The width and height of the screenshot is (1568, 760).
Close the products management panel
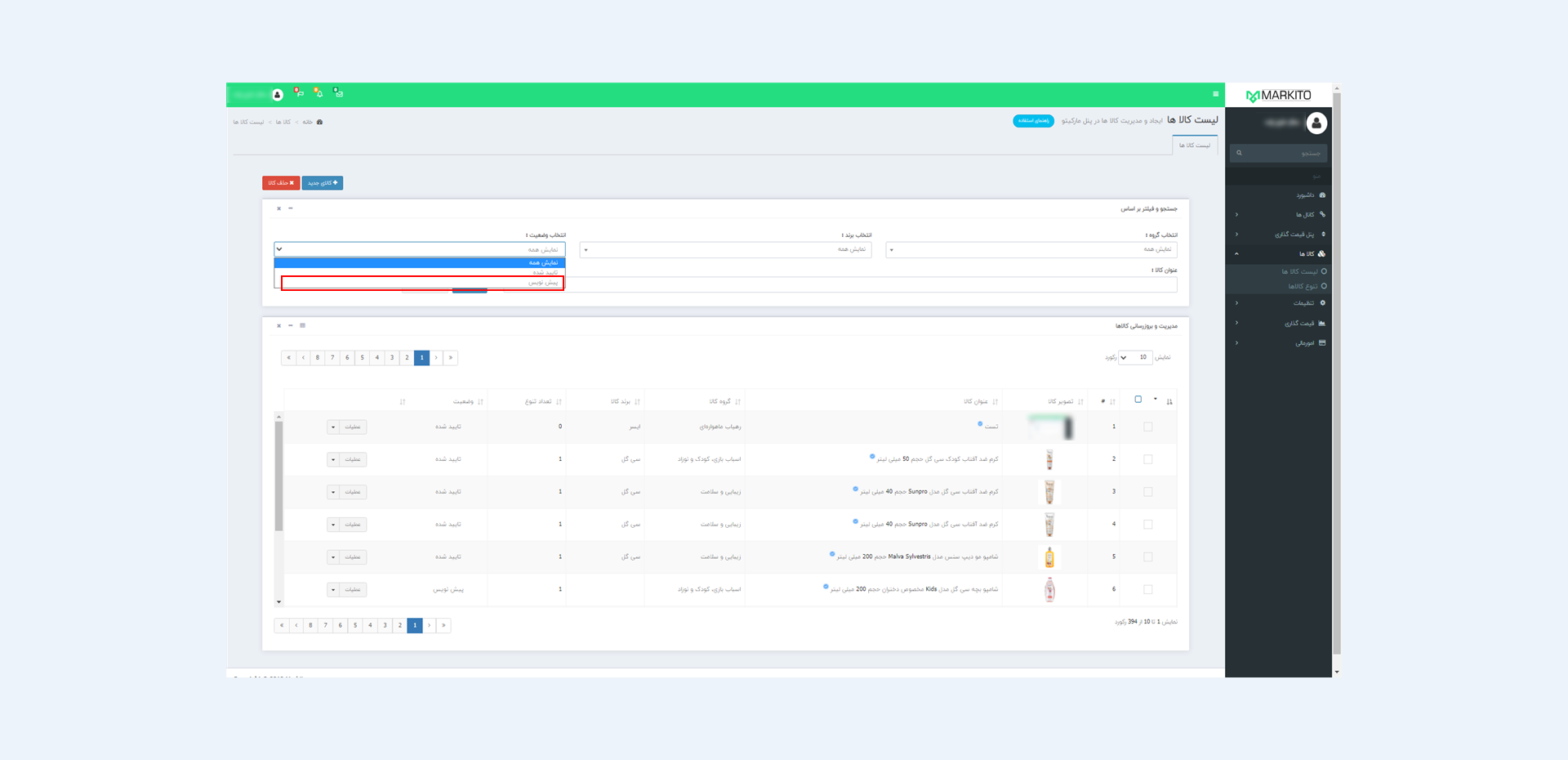(278, 325)
